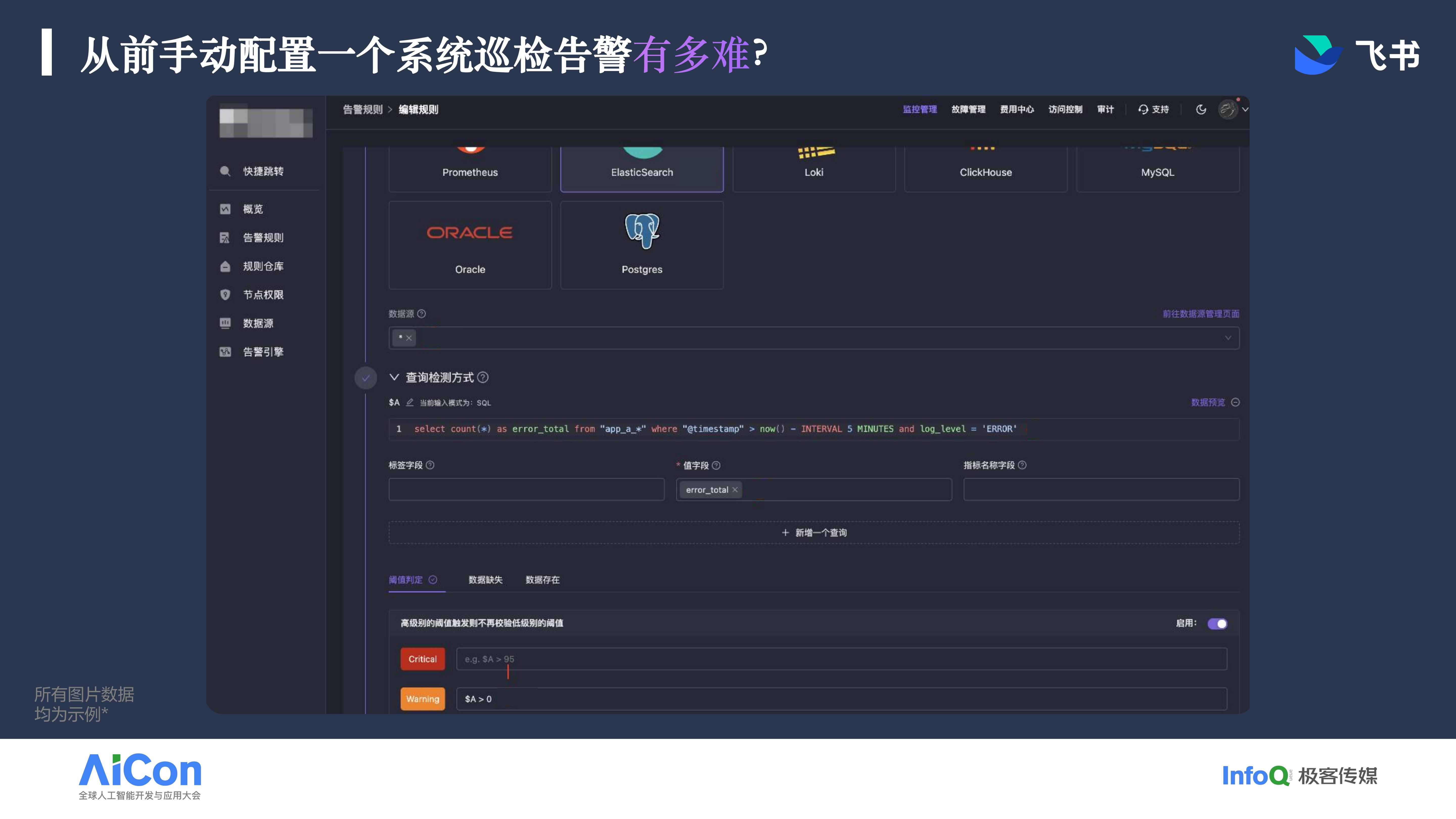The height and width of the screenshot is (819, 1456).
Task: Click help icon beside 值字段
Action: tap(716, 465)
